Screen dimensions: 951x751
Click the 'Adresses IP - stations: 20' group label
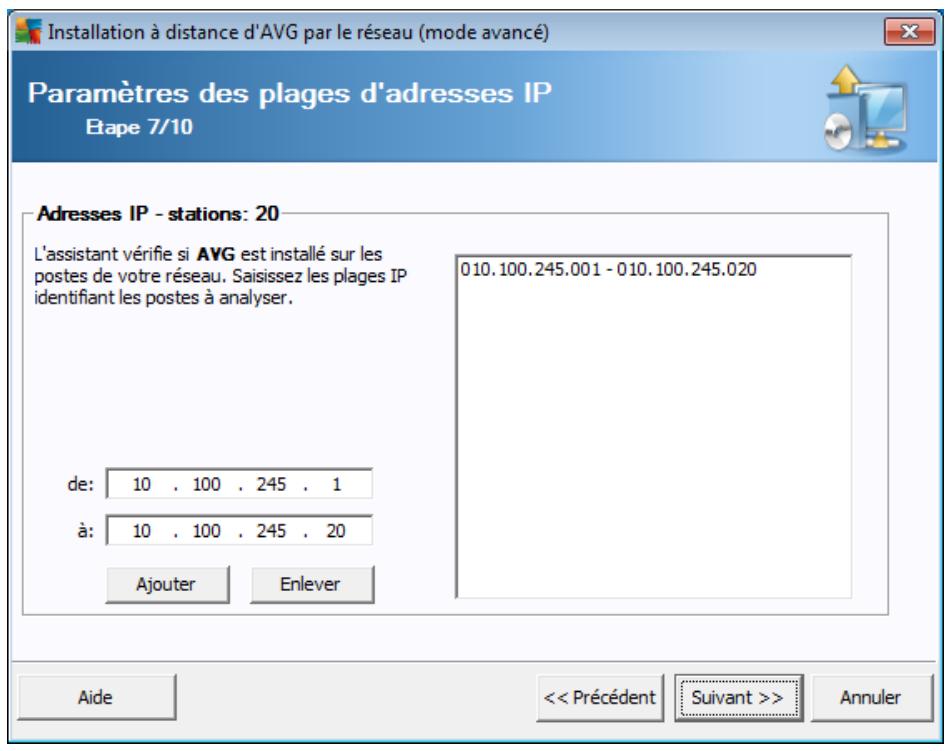[158, 214]
